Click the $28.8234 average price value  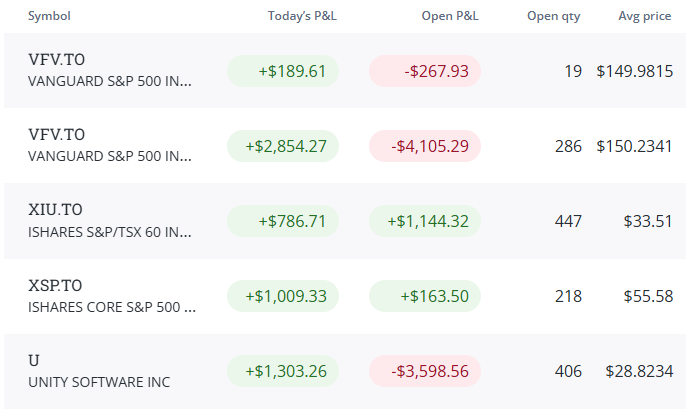(639, 371)
